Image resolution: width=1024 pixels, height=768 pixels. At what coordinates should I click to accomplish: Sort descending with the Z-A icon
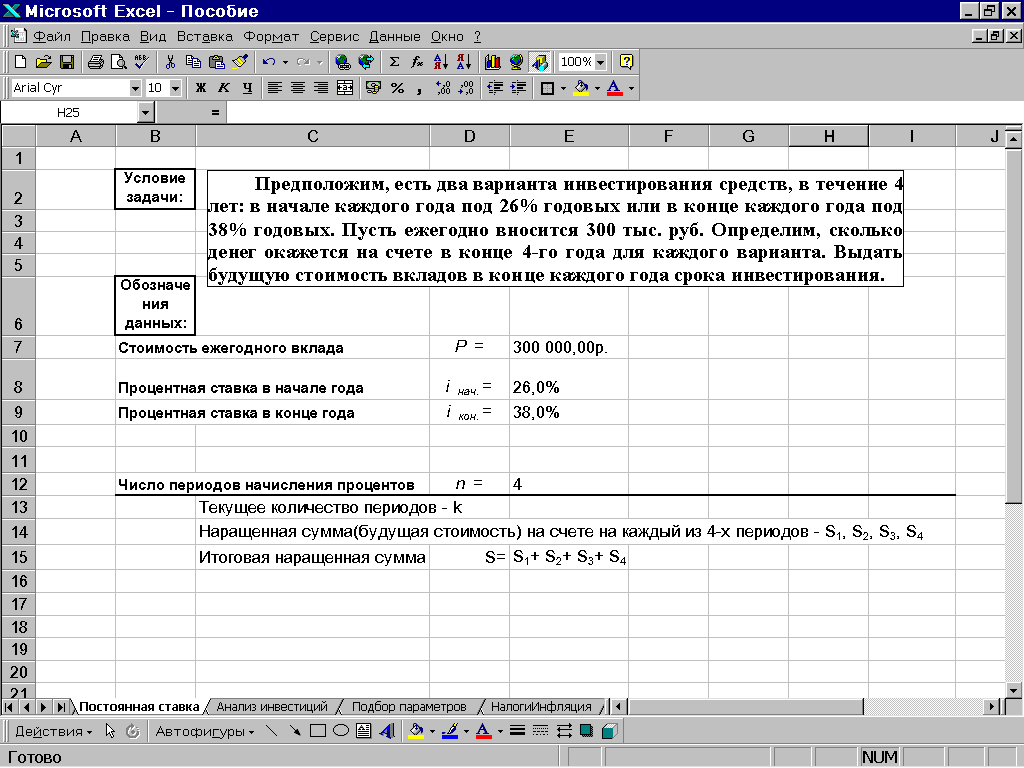464,62
